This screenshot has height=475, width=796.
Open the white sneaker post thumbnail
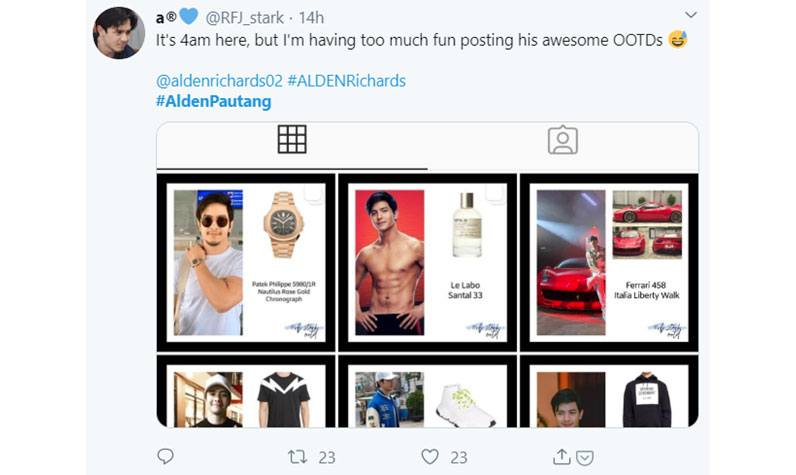click(427, 391)
